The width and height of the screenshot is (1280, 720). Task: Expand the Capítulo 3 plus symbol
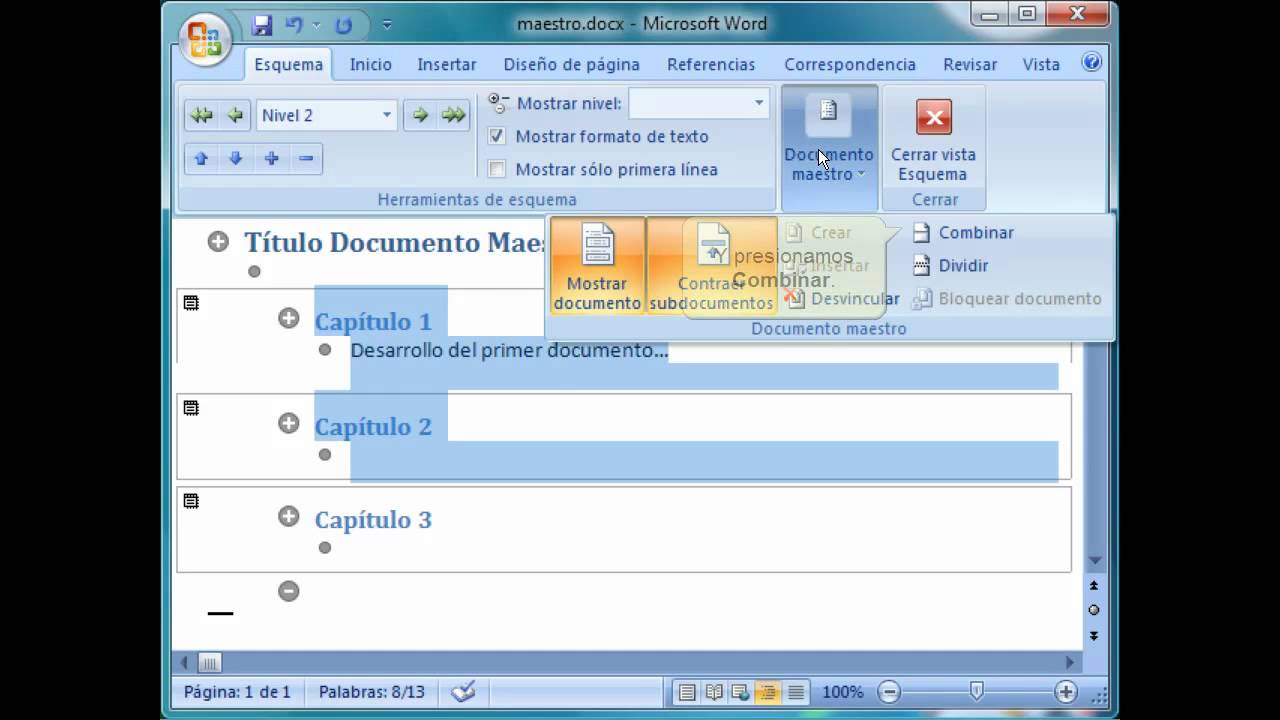(x=289, y=516)
